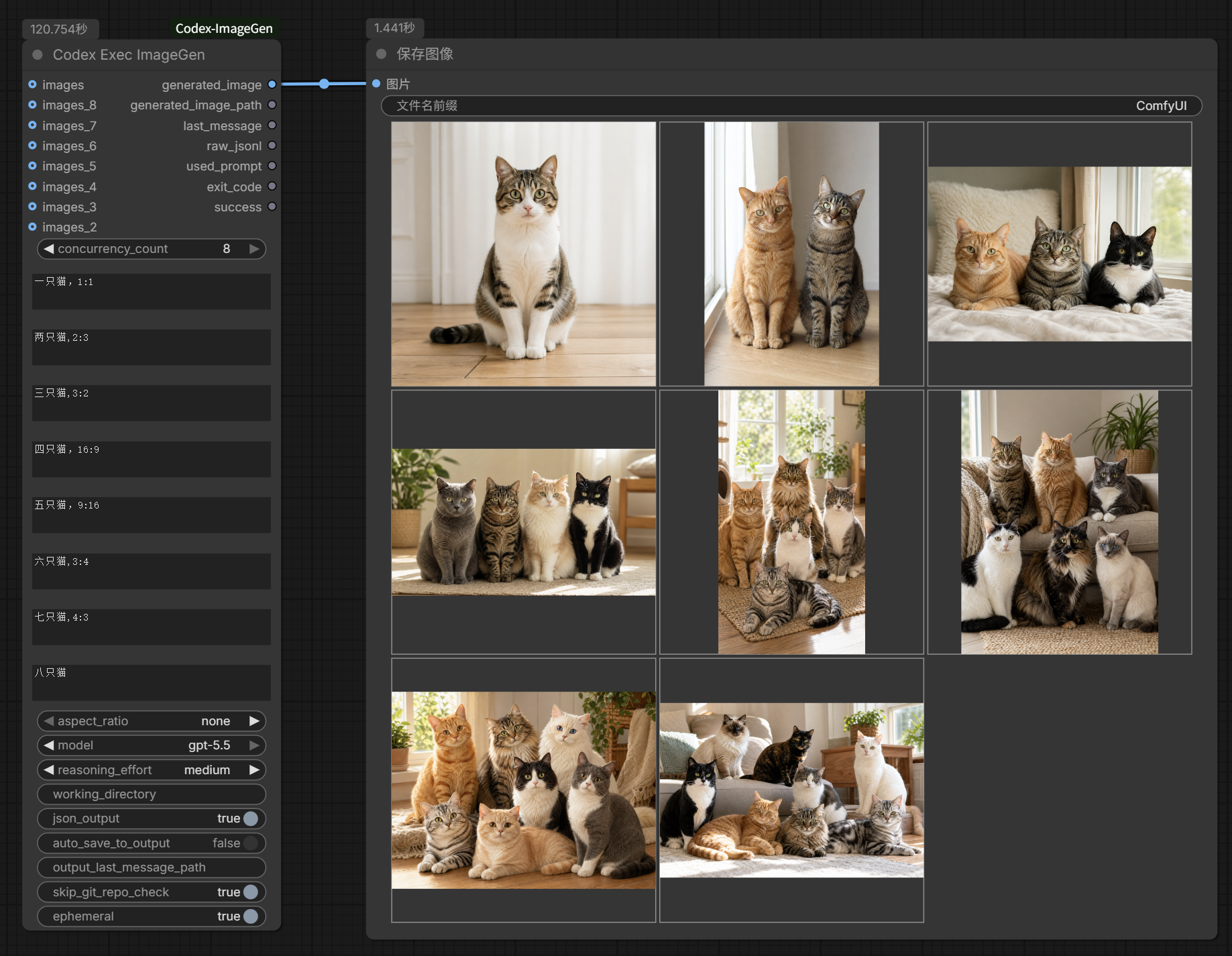Select next reasoning_effort option

(x=254, y=770)
